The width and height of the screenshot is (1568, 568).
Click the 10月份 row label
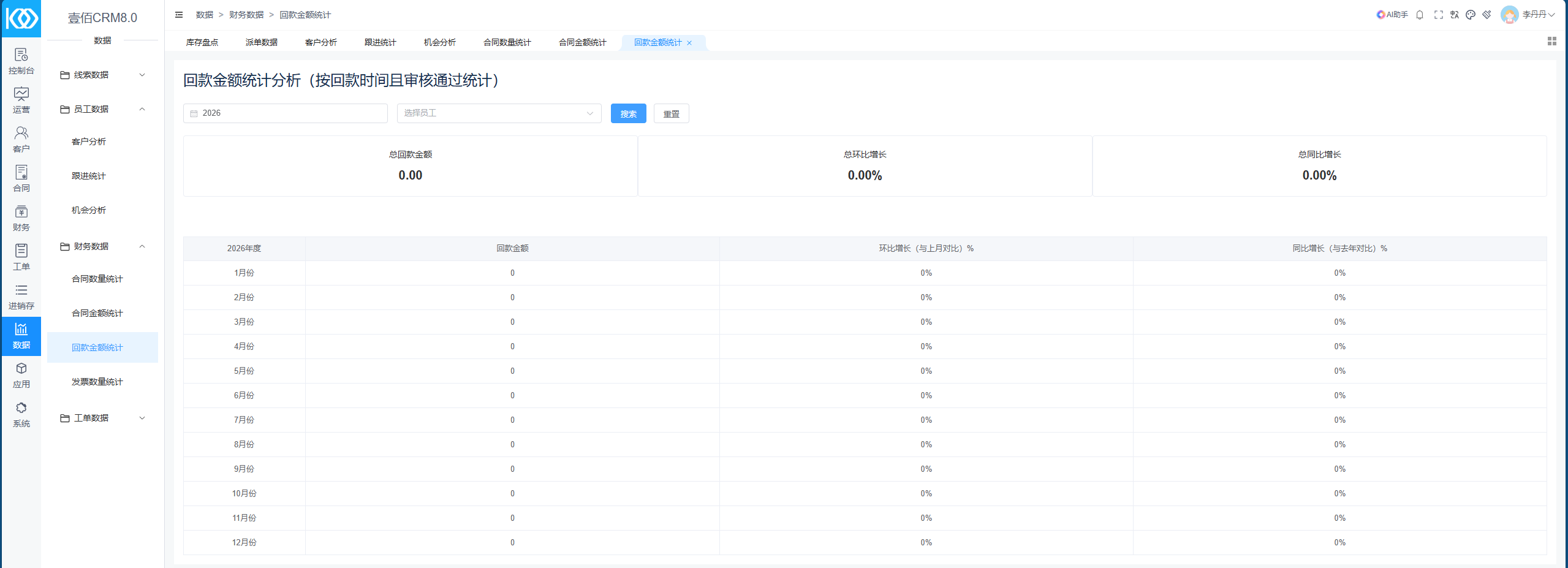point(244,493)
